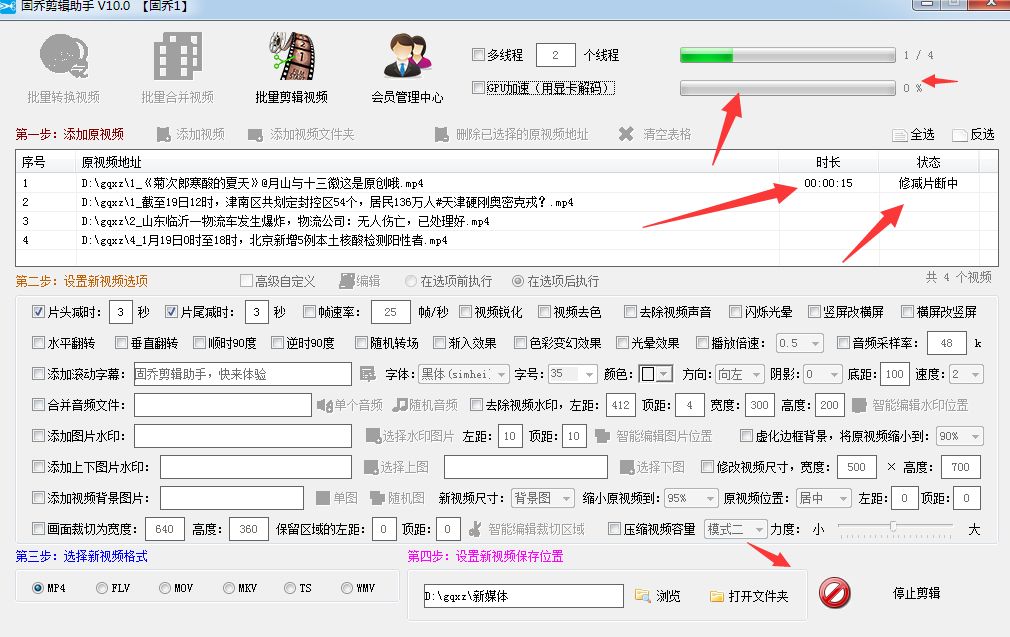Click the save path input field
This screenshot has width=1010, height=637.
pyautogui.click(x=523, y=596)
